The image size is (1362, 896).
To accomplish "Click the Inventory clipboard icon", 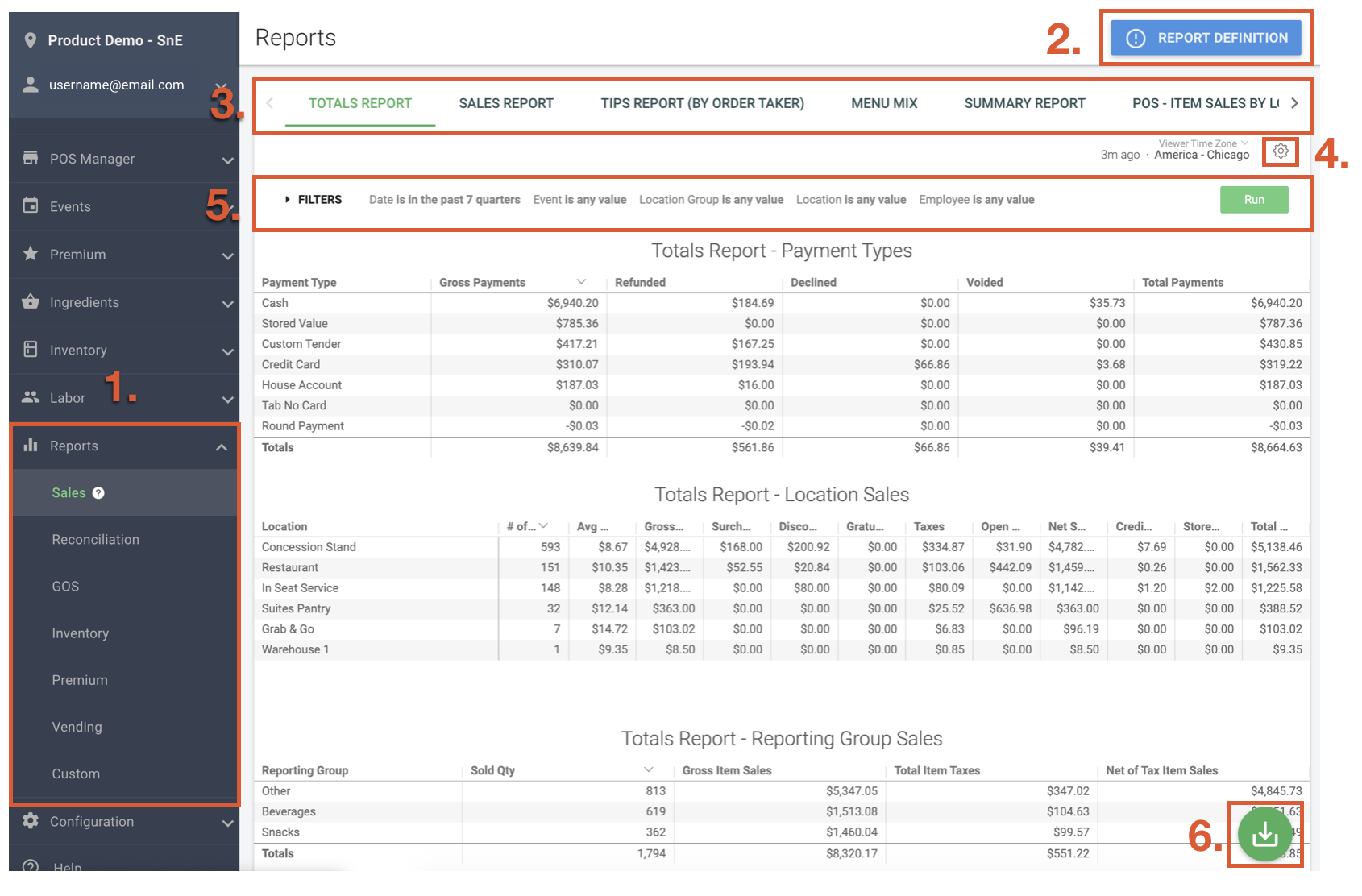I will point(31,349).
